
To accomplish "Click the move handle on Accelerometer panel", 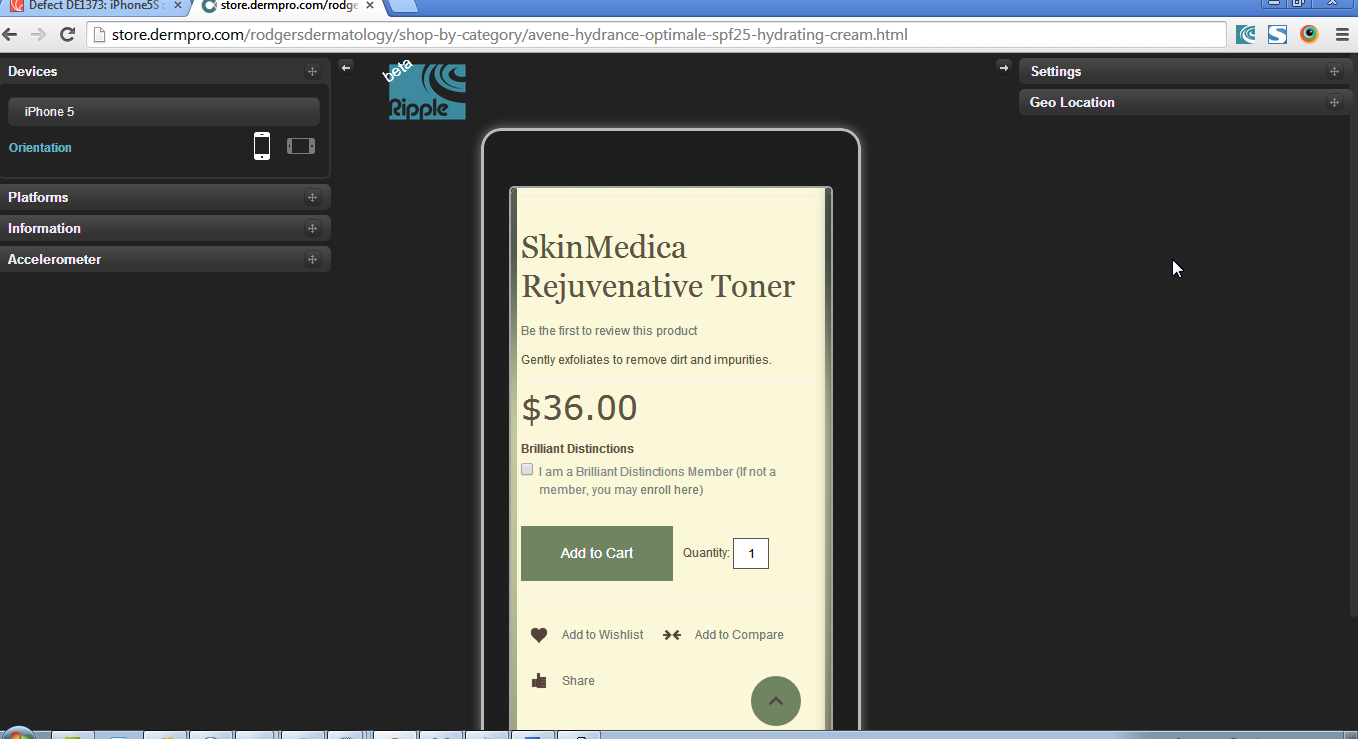I will (x=312, y=259).
